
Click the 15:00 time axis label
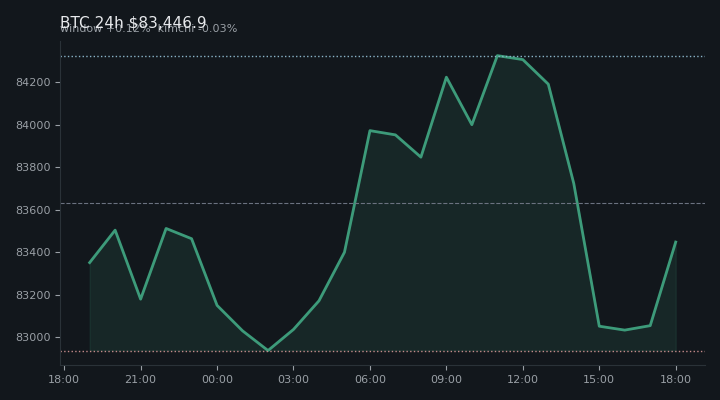(599, 379)
